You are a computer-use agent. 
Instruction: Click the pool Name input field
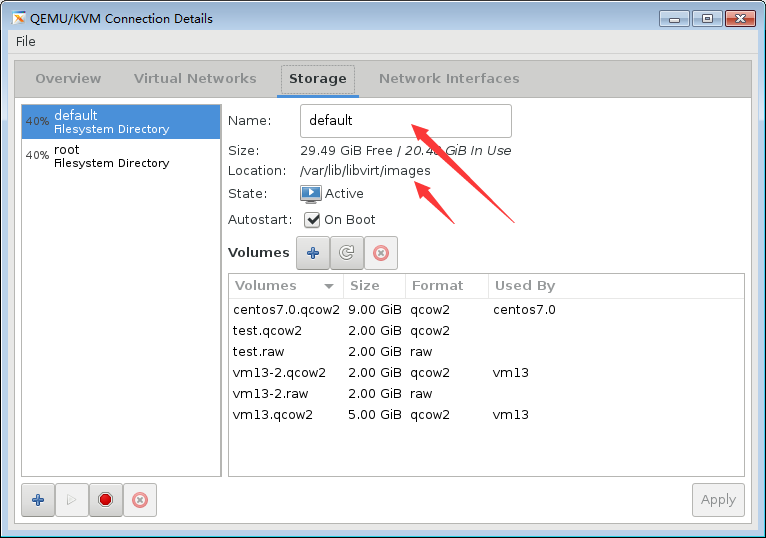coord(405,121)
